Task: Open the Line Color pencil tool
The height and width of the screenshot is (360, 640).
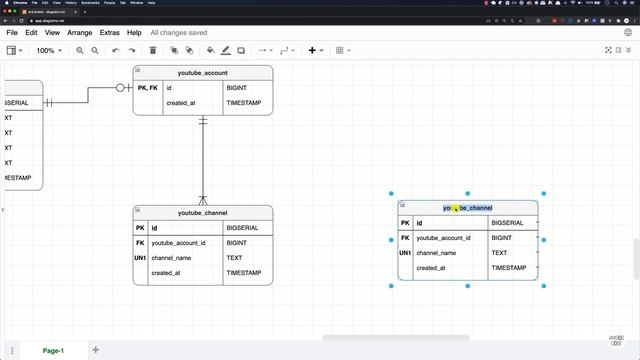Action: pos(226,50)
